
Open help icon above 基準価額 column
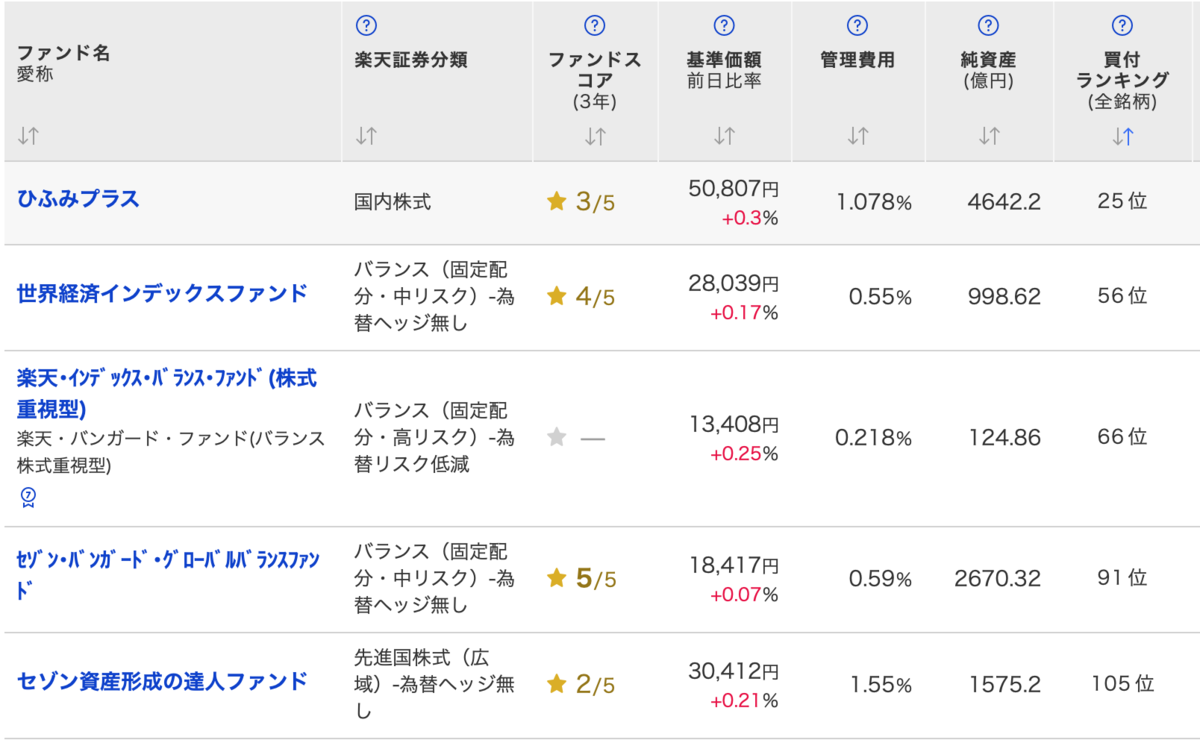[x=724, y=26]
